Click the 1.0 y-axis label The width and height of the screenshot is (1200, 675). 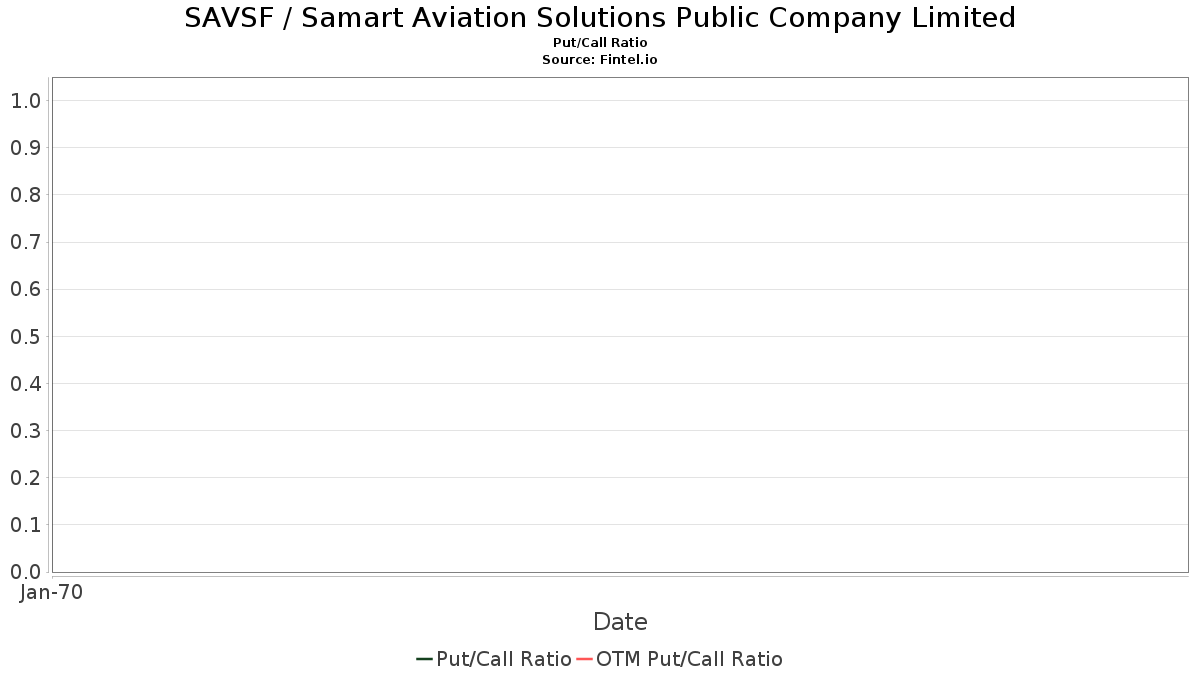click(x=25, y=100)
